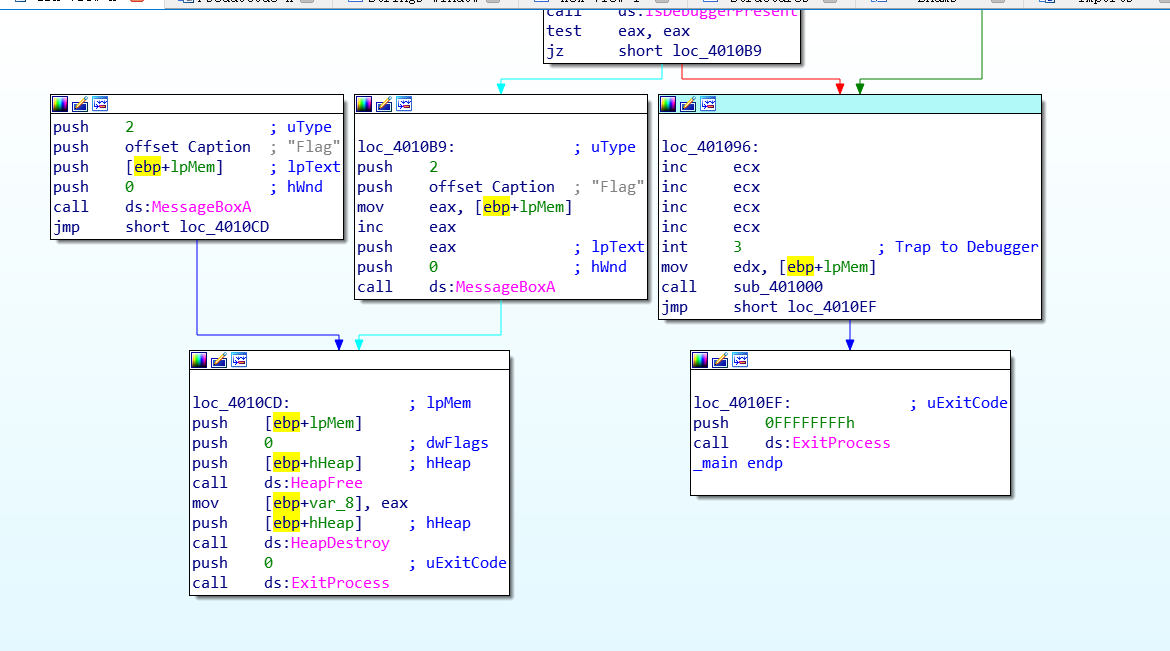Image resolution: width=1170 pixels, height=651 pixels.
Task: Node color icon in loc_4010EF block
Action: pos(700,361)
